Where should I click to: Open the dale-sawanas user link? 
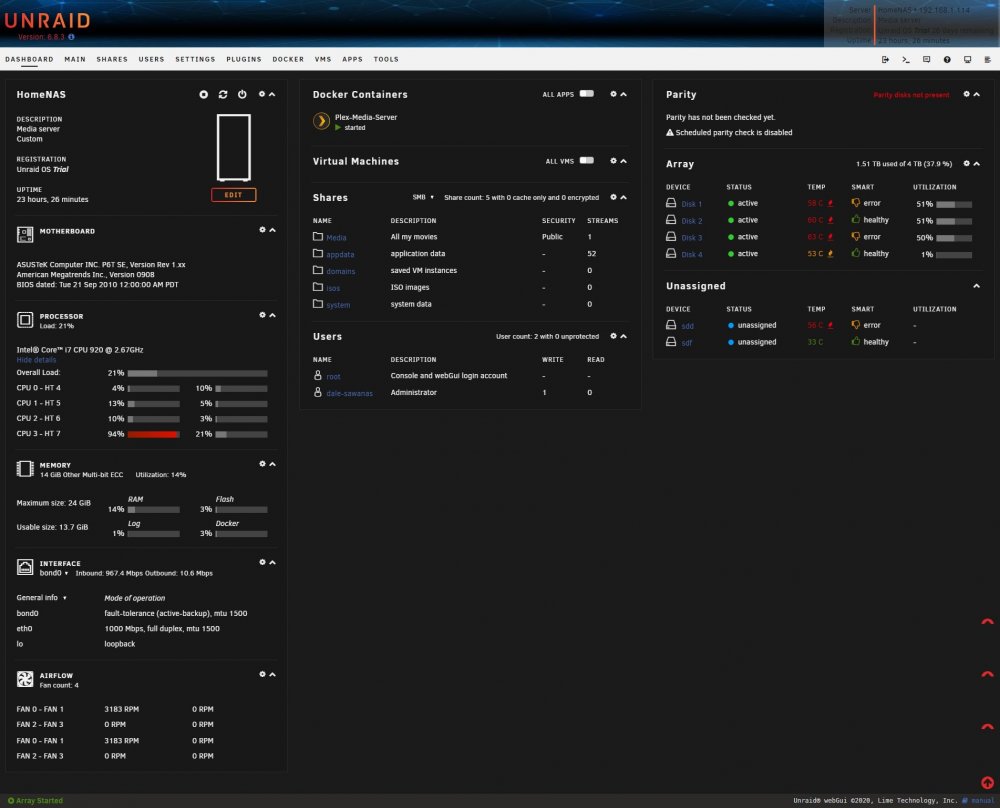(349, 393)
